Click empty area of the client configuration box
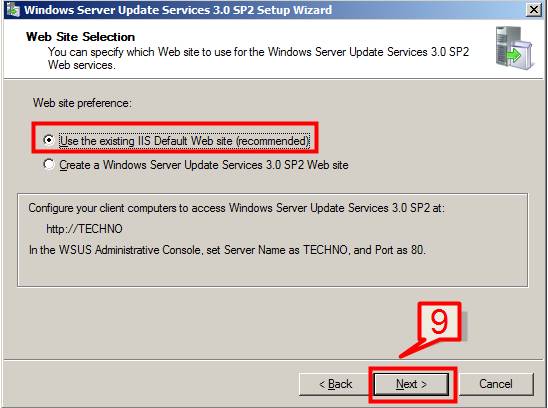The width and height of the screenshot is (548, 408). click(273, 272)
